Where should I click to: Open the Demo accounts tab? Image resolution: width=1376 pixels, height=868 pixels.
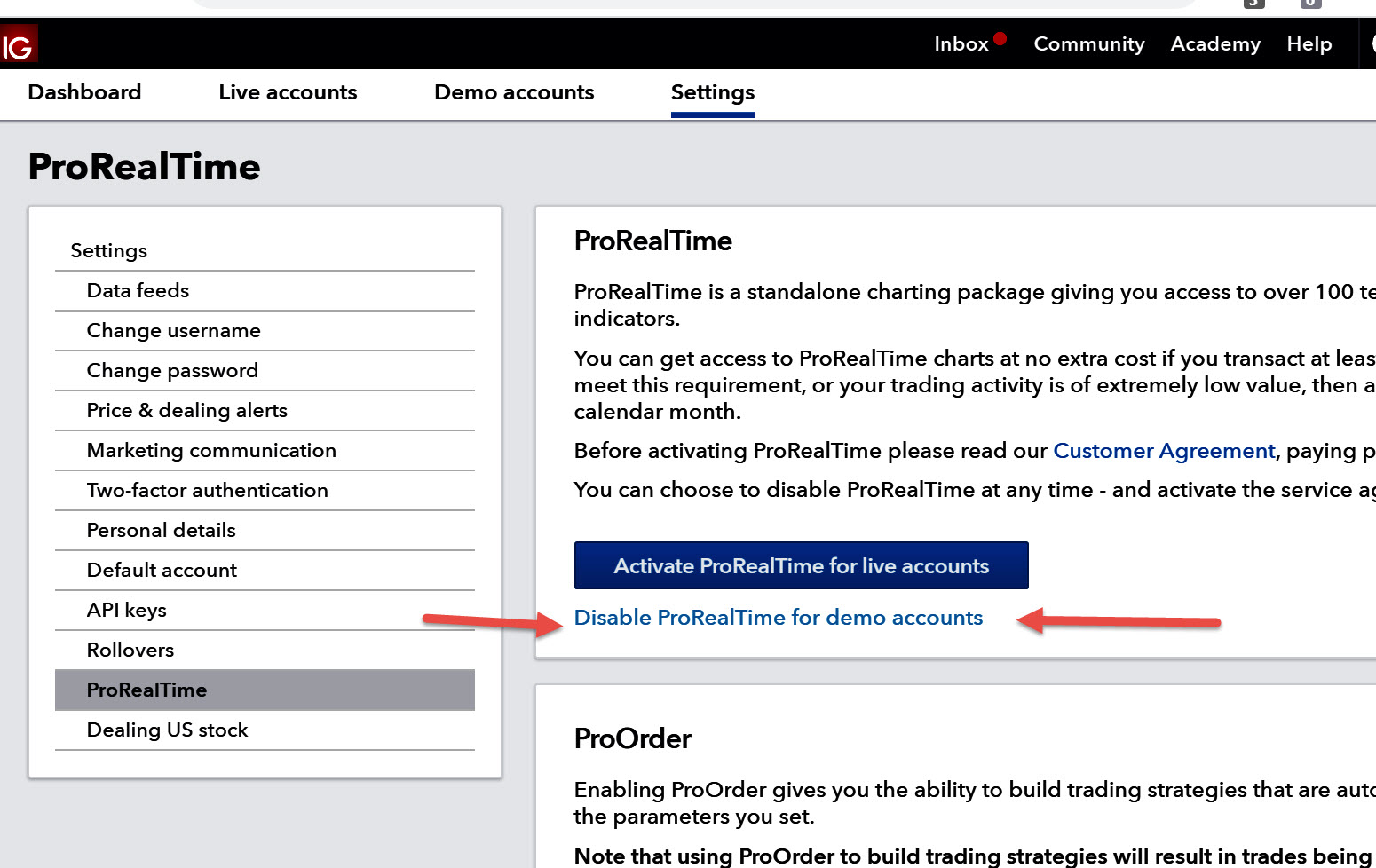(514, 92)
